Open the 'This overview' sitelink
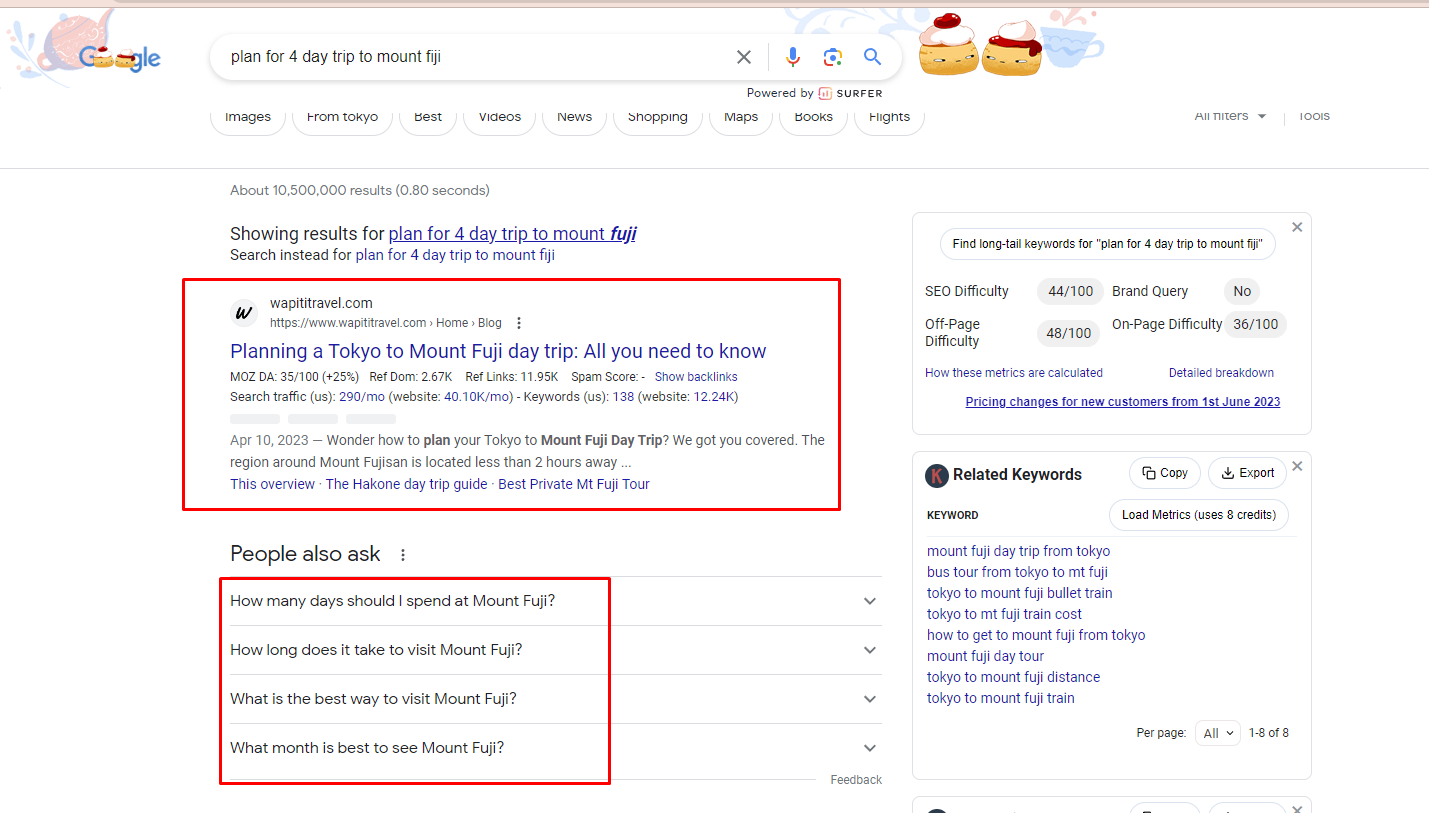Image resolution: width=1429 pixels, height=813 pixels. pos(272,484)
